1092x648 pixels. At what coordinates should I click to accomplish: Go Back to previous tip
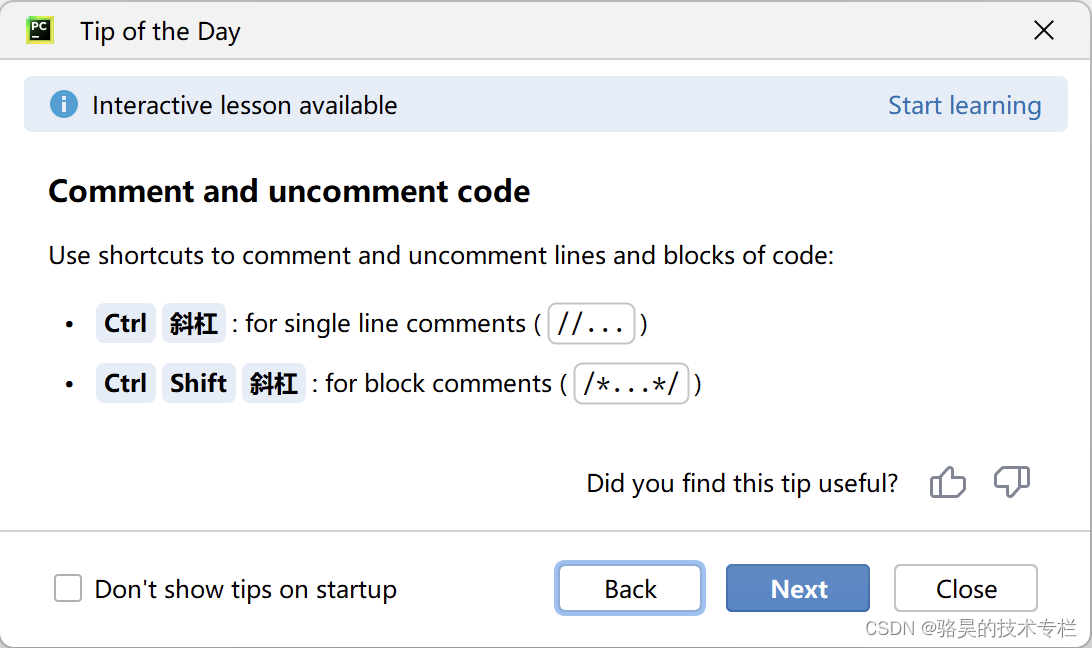pos(630,588)
